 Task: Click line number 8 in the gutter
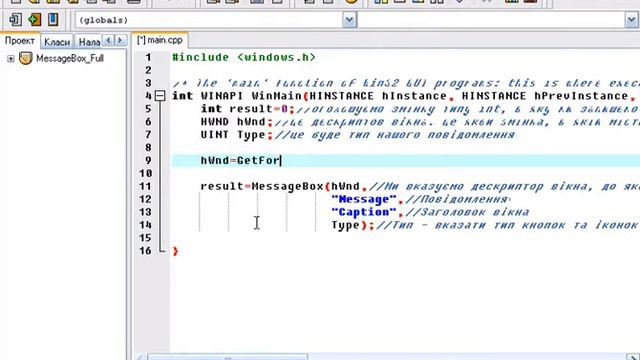[148, 147]
